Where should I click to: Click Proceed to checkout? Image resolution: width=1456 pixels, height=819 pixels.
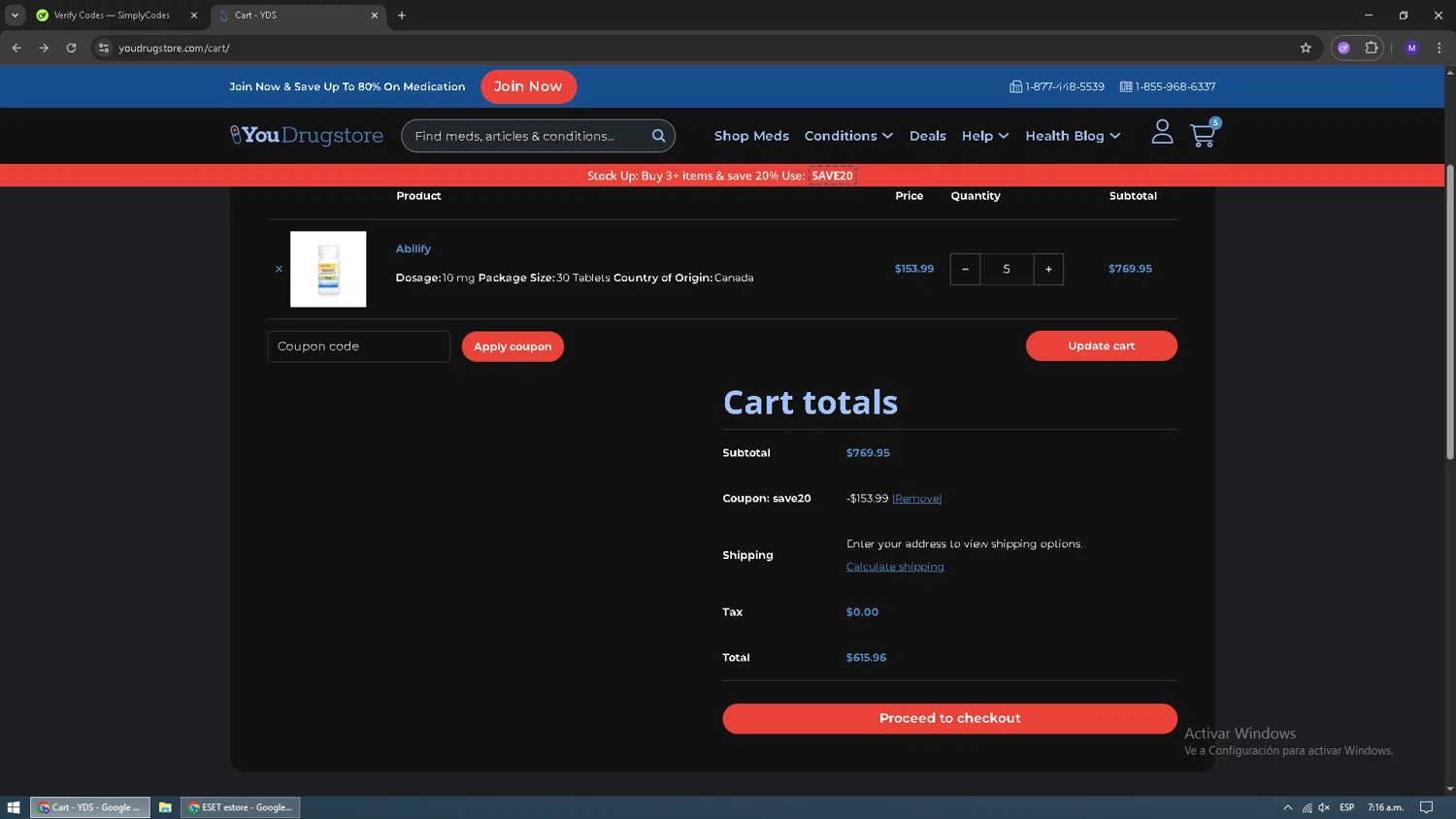click(949, 718)
